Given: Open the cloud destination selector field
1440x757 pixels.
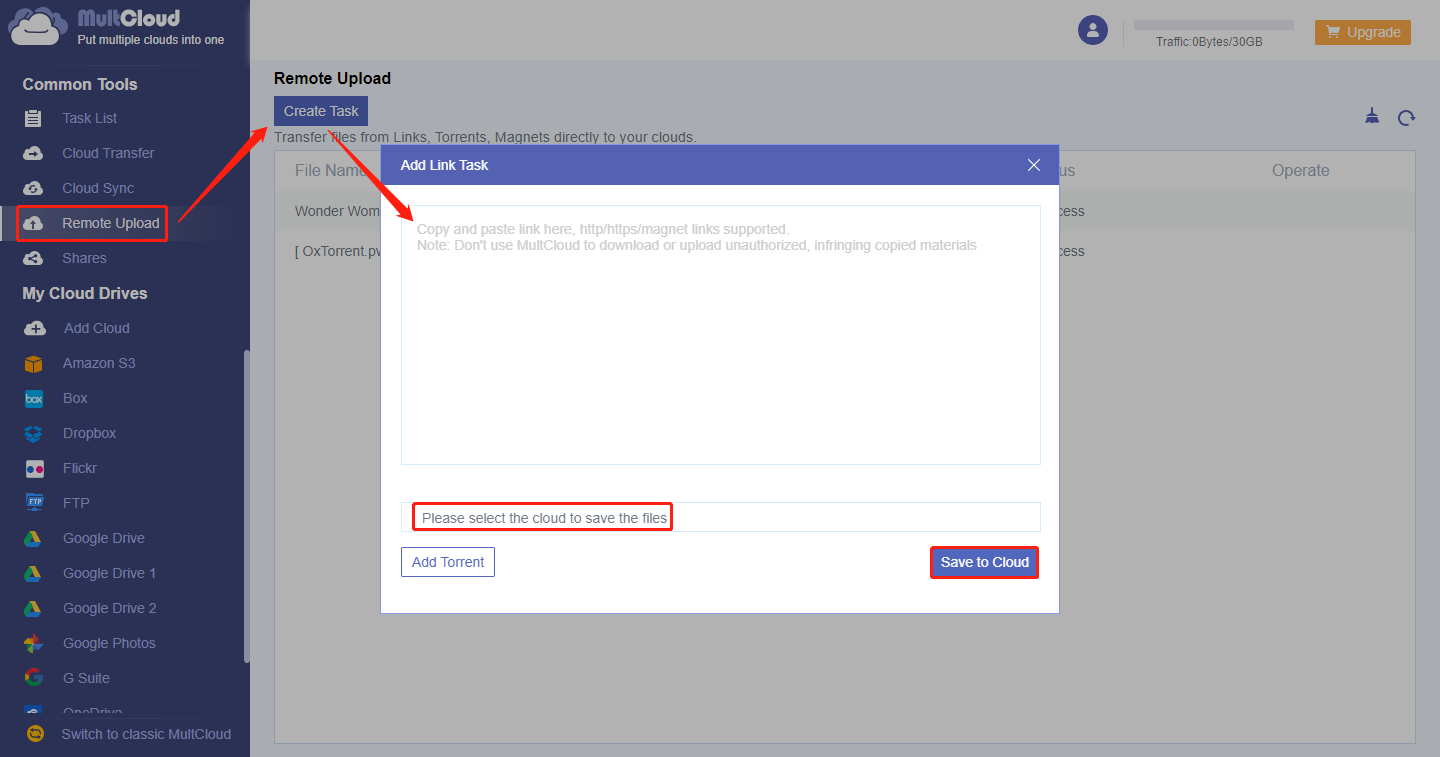Looking at the screenshot, I should click(721, 517).
